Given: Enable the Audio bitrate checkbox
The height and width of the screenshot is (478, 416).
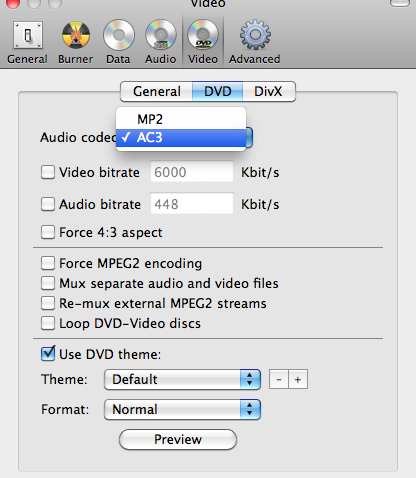Looking at the screenshot, I should click(x=48, y=204).
